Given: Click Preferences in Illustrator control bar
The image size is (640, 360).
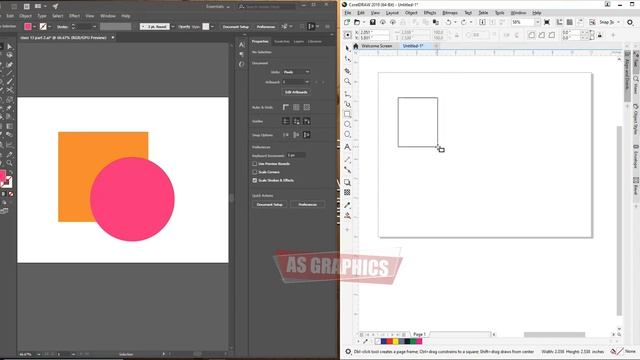Looking at the screenshot, I should 266,27.
